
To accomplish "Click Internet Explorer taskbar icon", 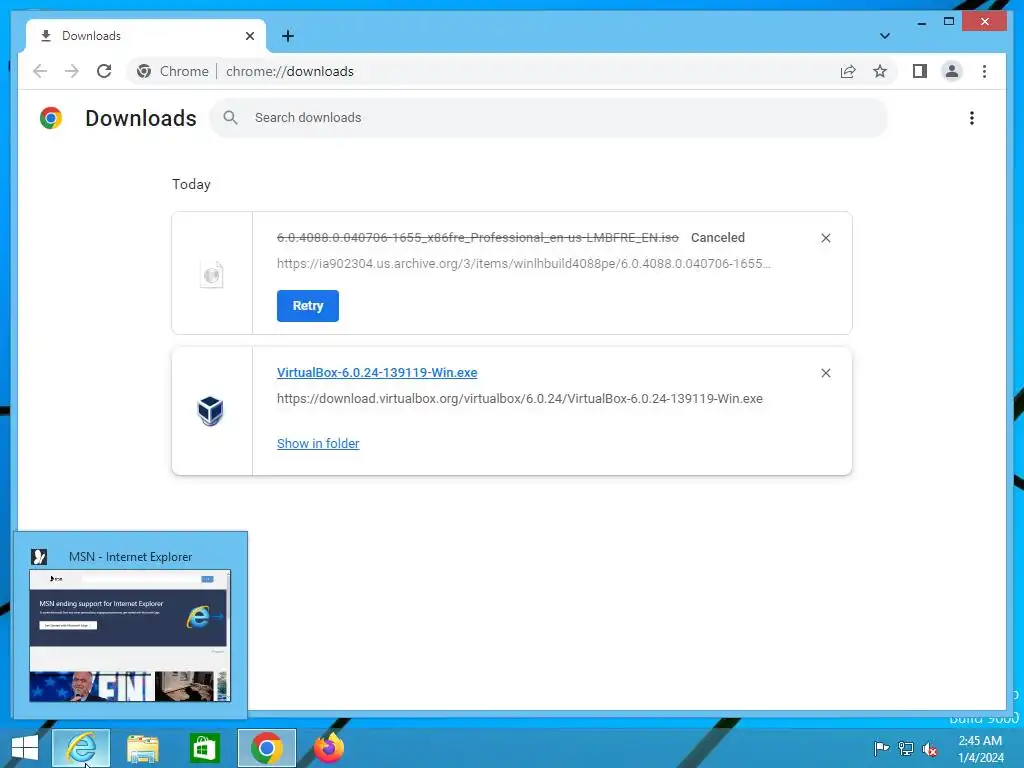I will (81, 748).
